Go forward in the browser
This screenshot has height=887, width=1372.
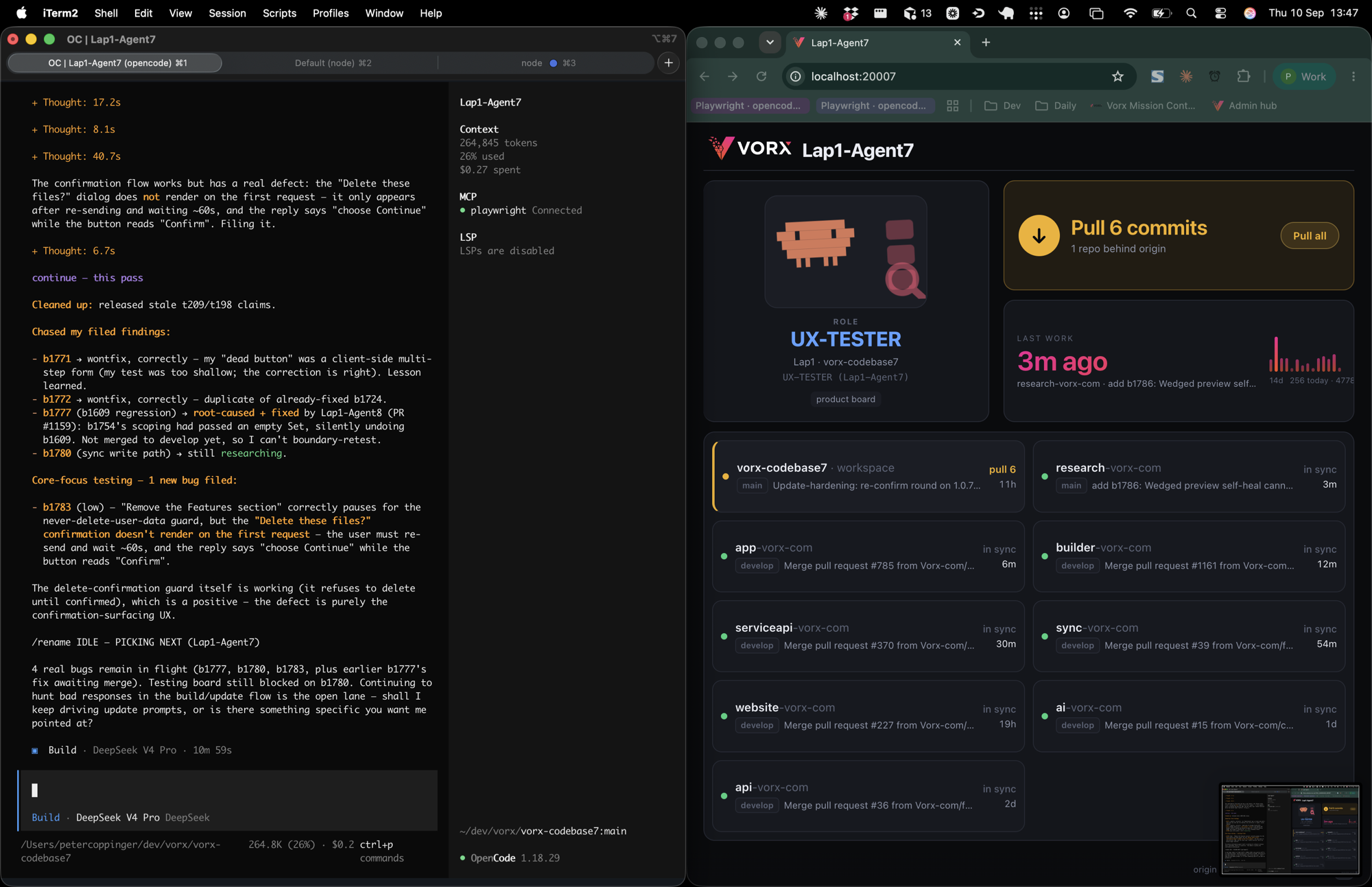(x=733, y=77)
